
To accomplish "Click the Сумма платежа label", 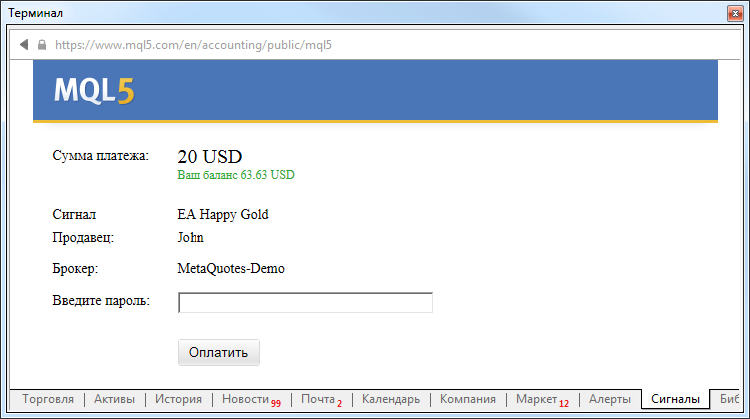I will coord(100,156).
